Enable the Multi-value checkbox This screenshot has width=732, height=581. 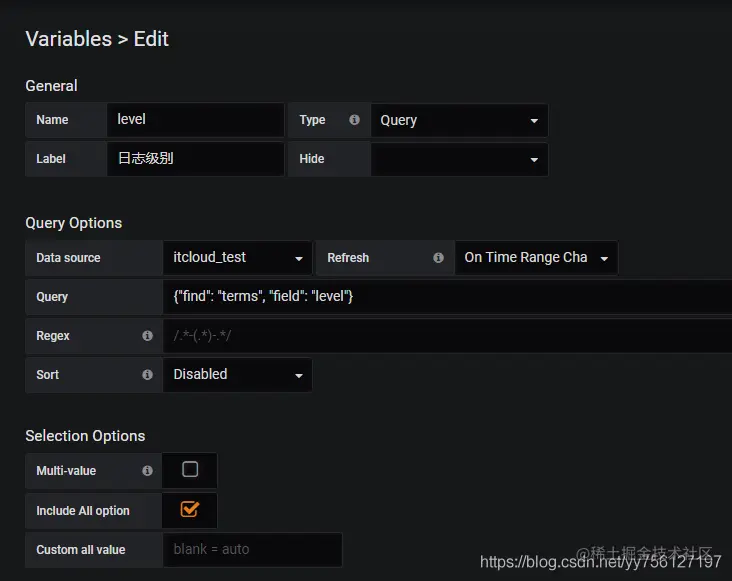190,469
